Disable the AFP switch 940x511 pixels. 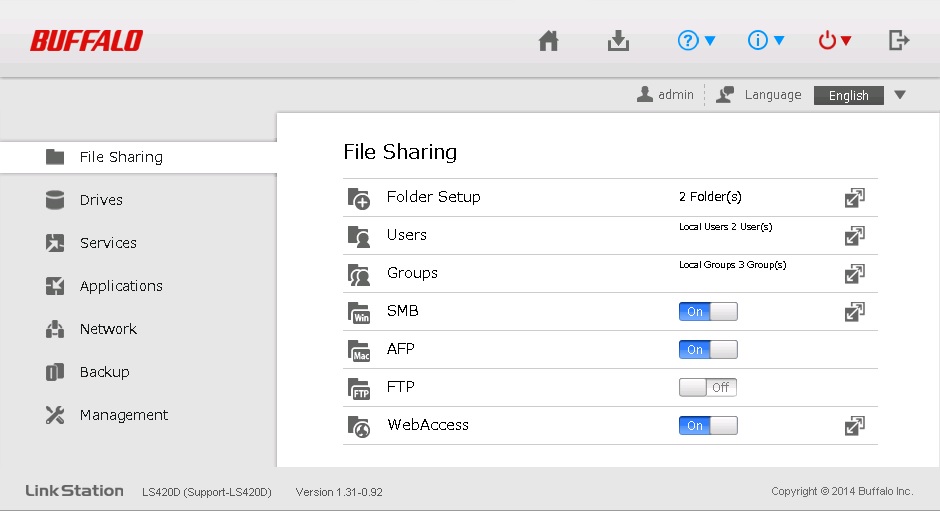point(708,350)
